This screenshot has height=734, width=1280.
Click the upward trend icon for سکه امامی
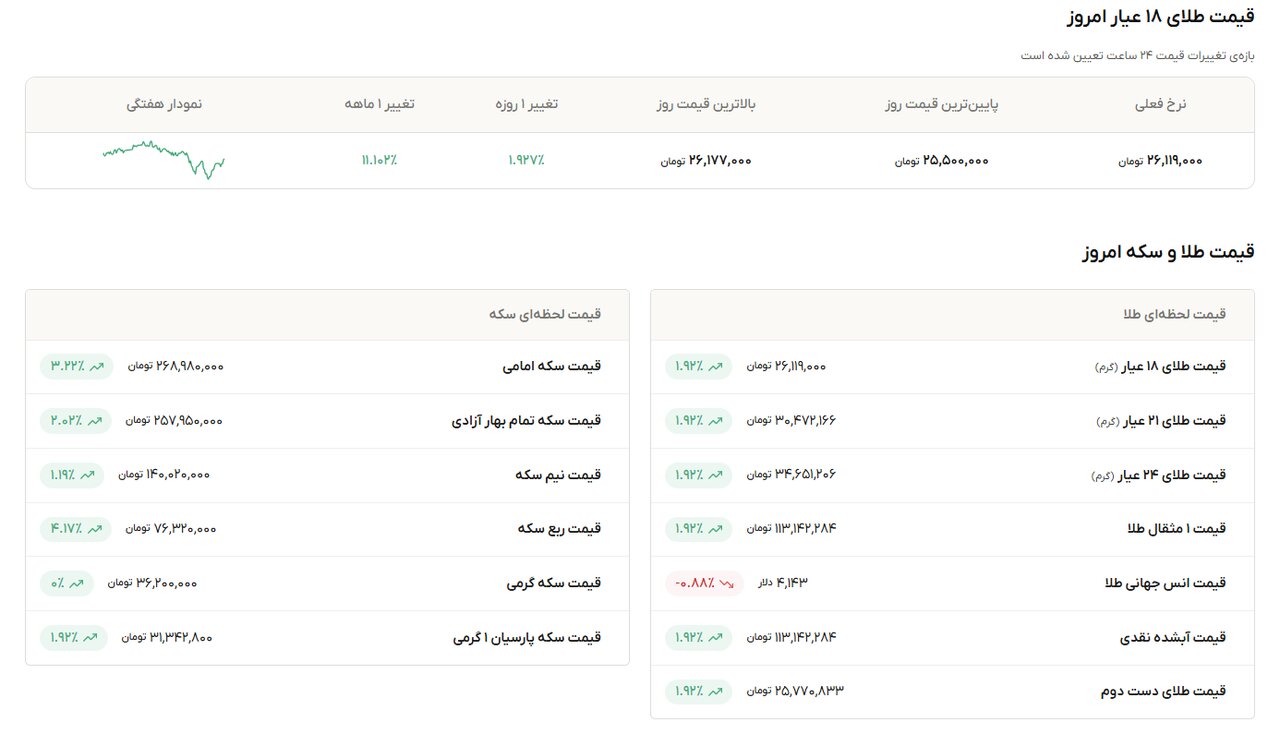(97, 367)
